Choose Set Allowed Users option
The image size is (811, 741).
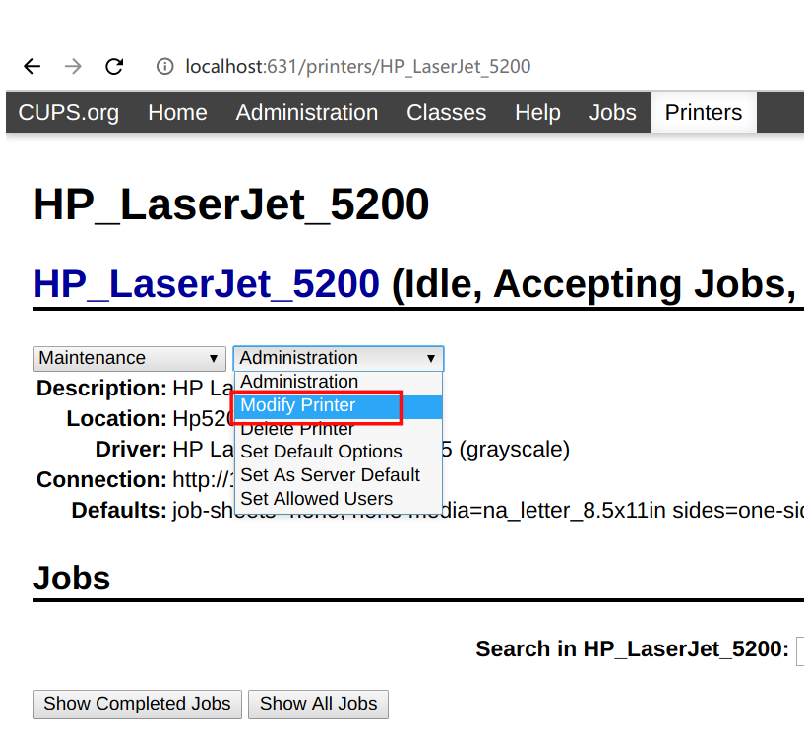[317, 499]
